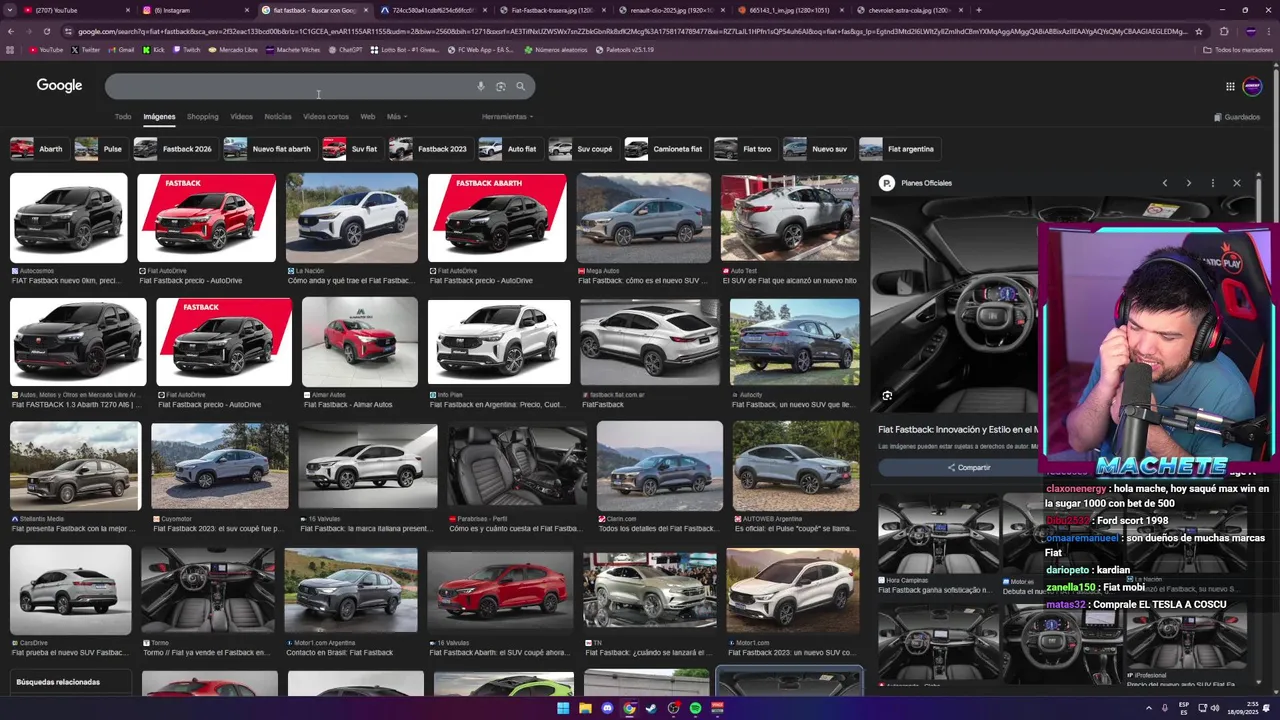
Task: Select the Todo search tab
Action: tap(123, 117)
